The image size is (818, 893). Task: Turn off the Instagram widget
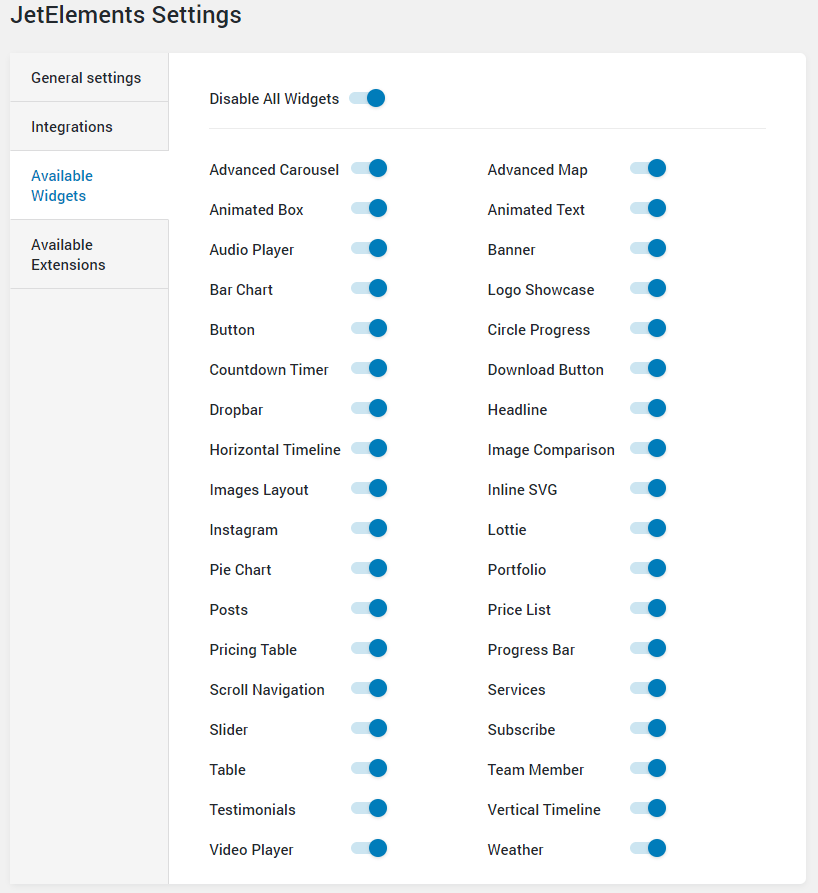(x=368, y=529)
